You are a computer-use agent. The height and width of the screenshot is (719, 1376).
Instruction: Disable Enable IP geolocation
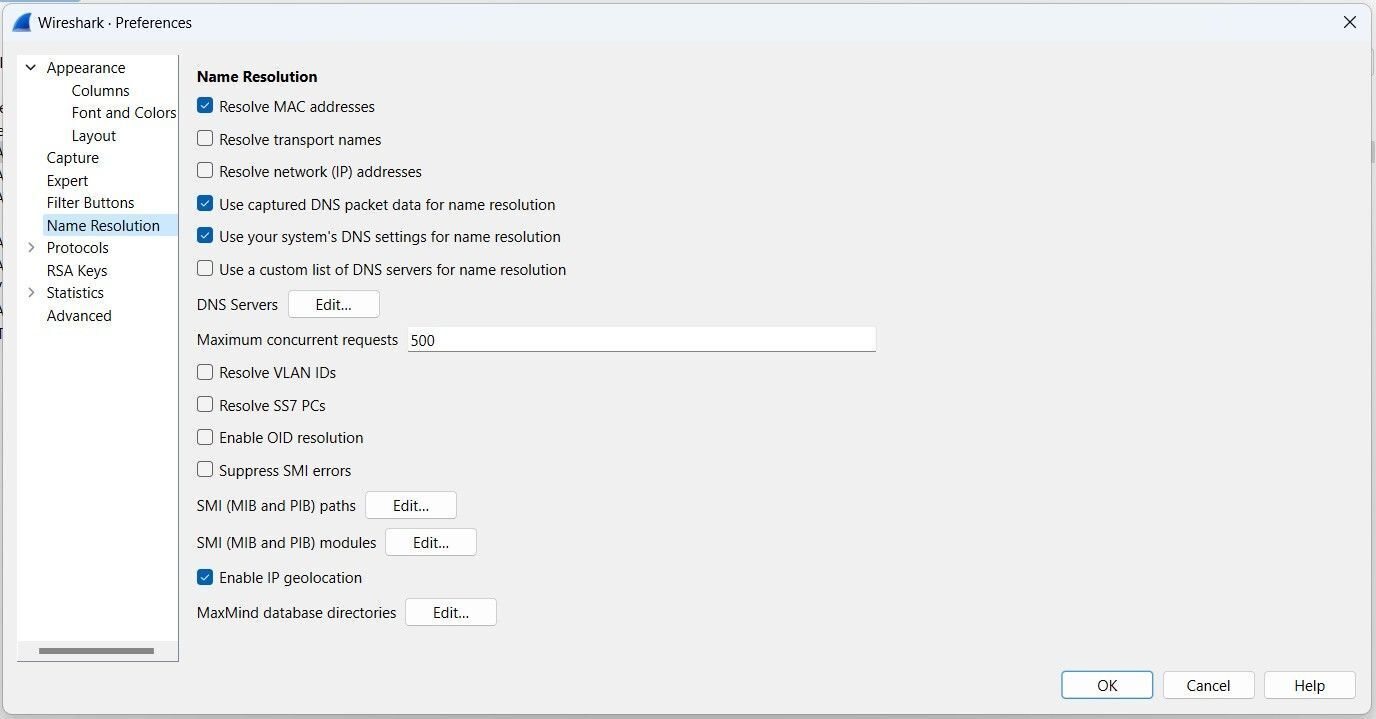point(205,576)
